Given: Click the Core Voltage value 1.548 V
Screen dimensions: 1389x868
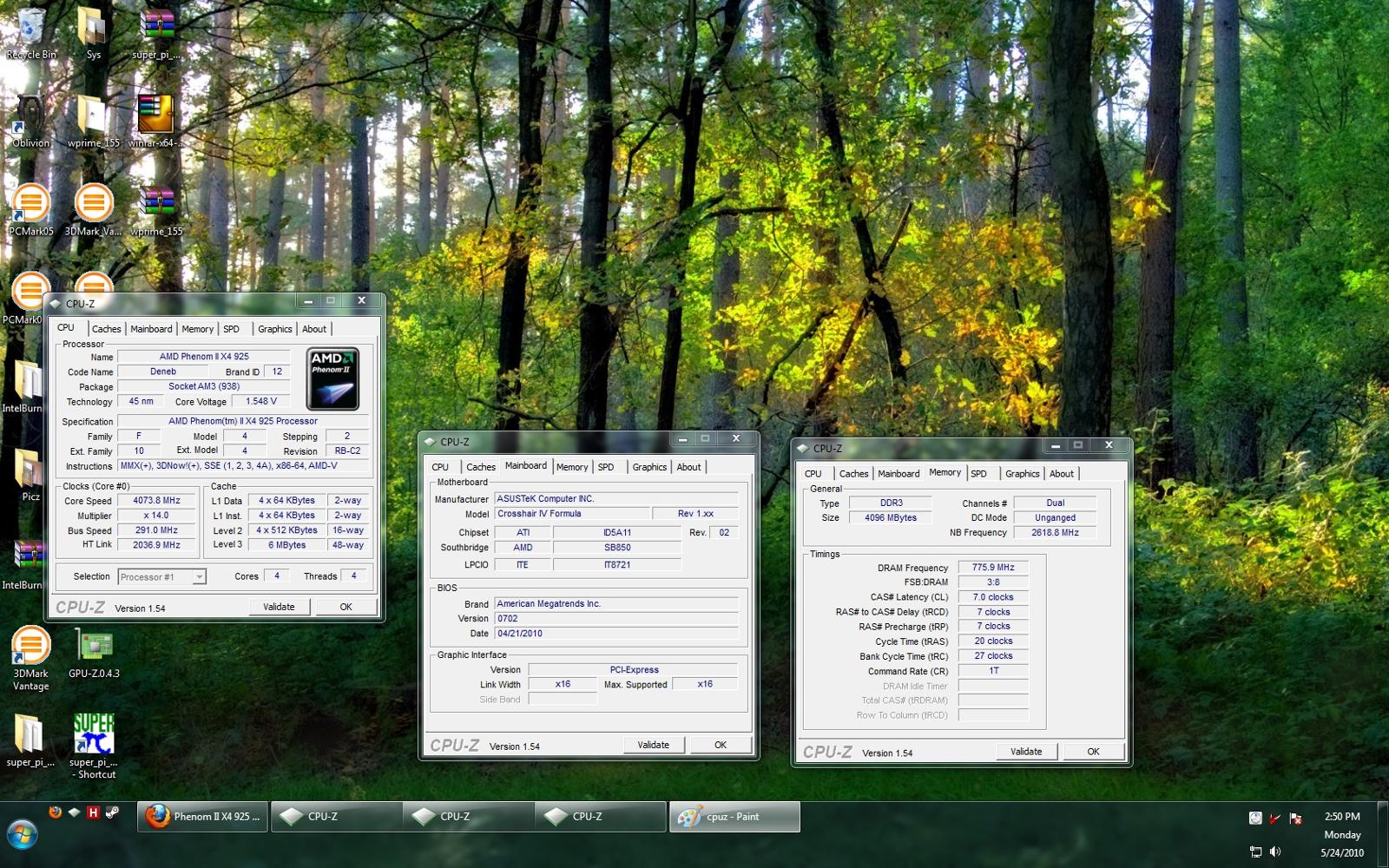Looking at the screenshot, I should (261, 401).
